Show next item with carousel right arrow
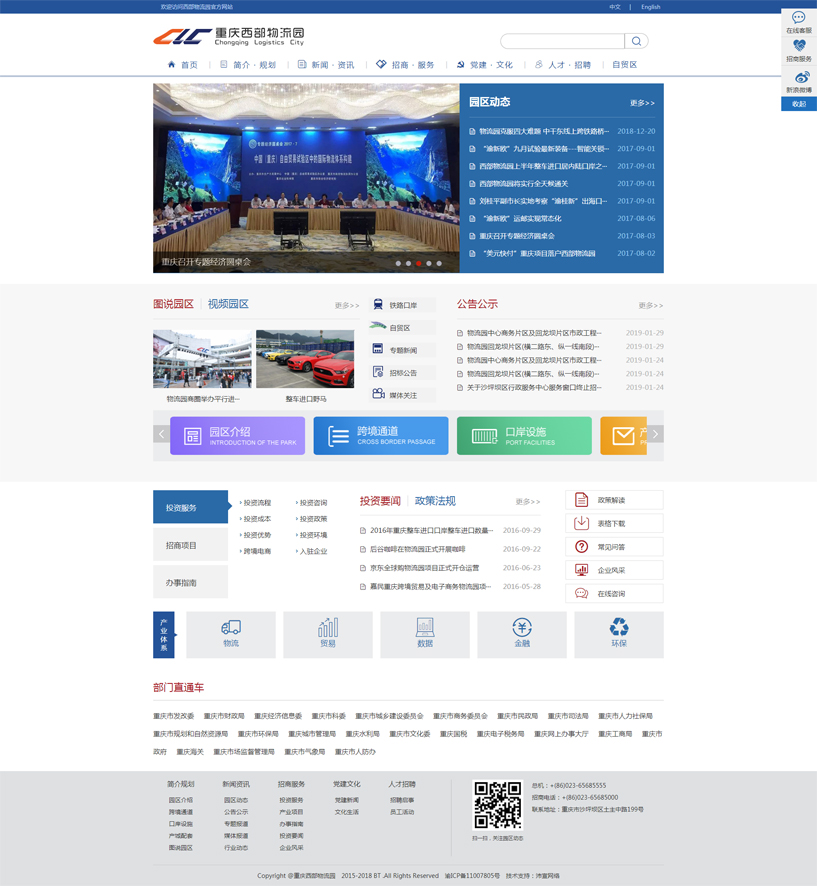817x886 pixels. click(656, 435)
